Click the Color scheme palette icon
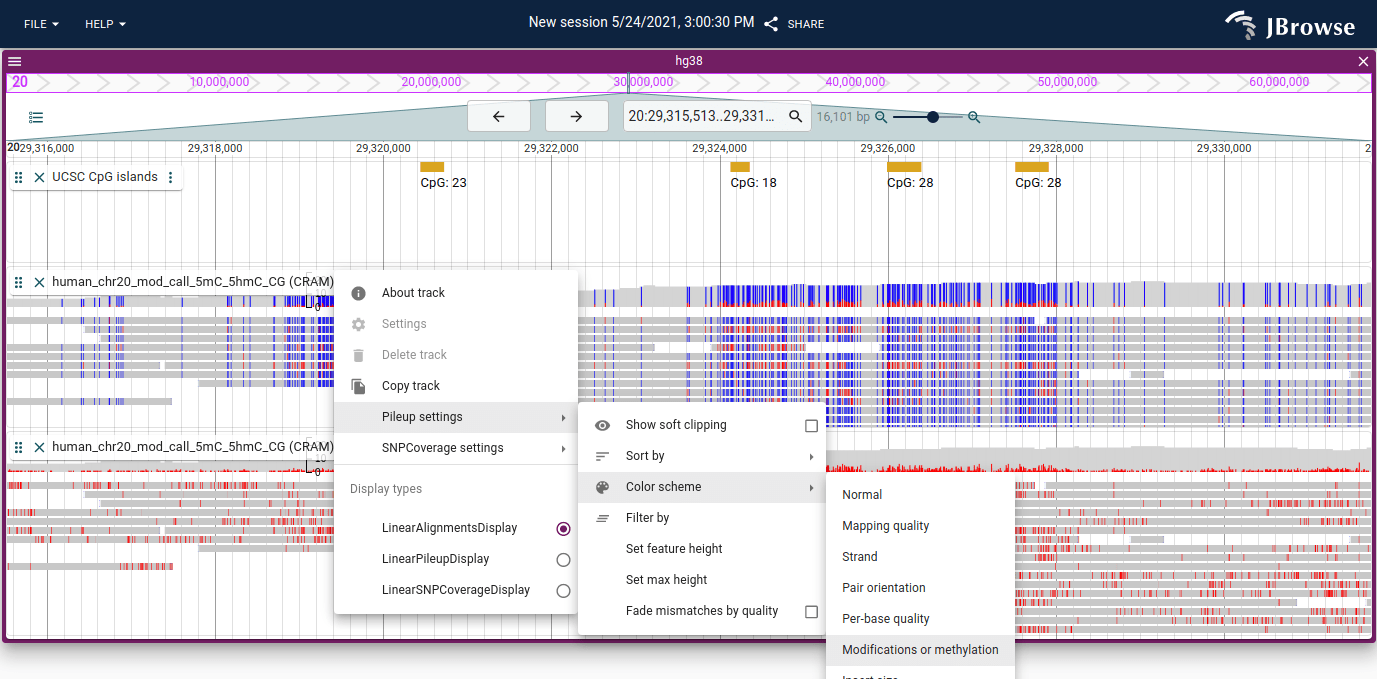The width and height of the screenshot is (1377, 679). click(x=602, y=487)
